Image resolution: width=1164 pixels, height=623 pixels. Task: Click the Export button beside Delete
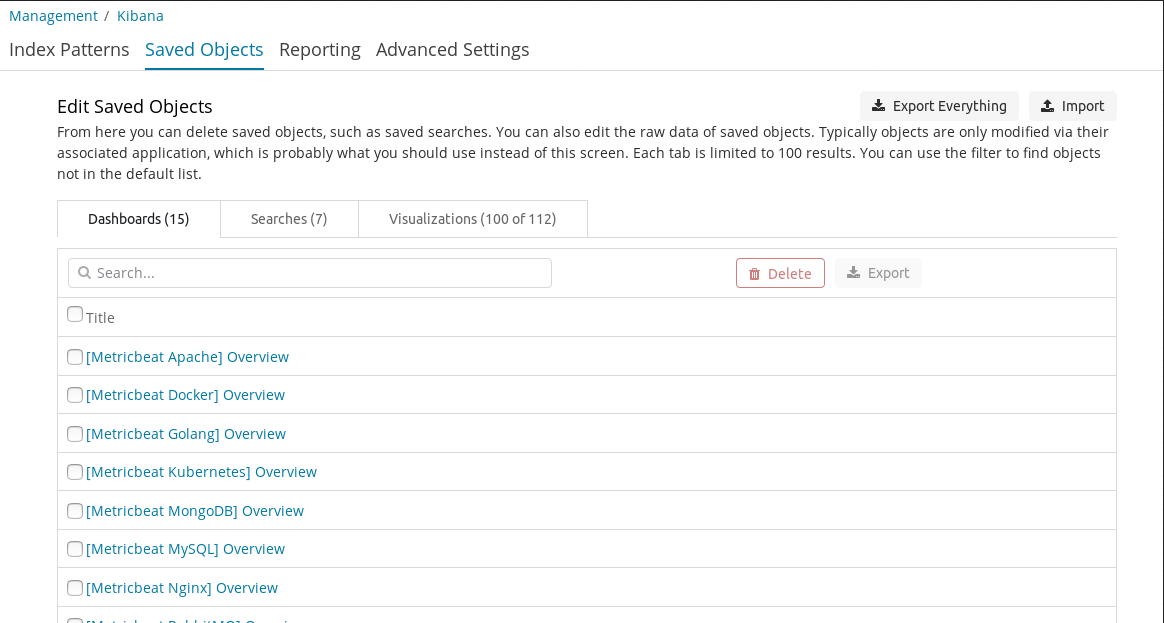tap(878, 273)
